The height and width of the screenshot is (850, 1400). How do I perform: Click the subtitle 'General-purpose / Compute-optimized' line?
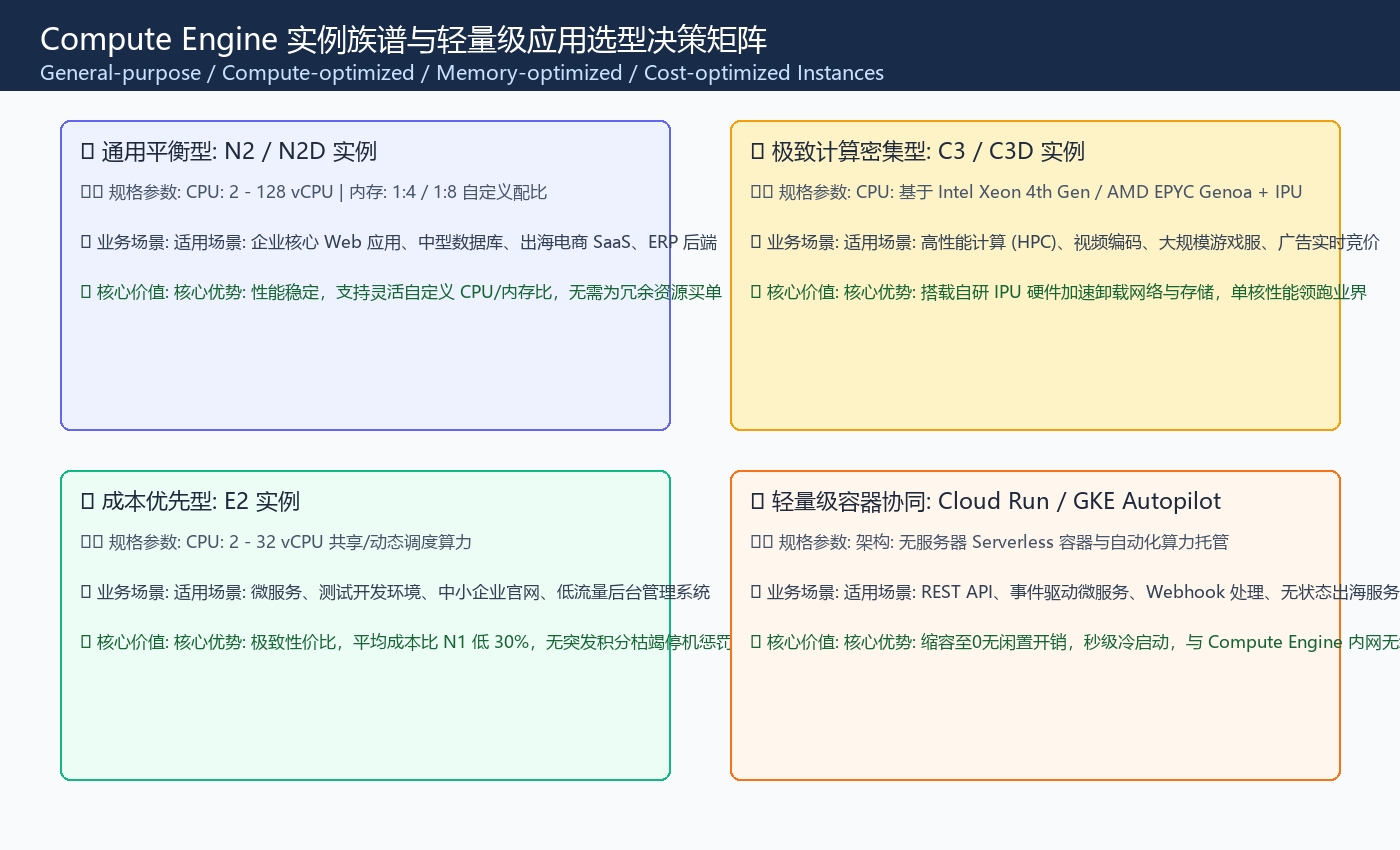point(462,73)
